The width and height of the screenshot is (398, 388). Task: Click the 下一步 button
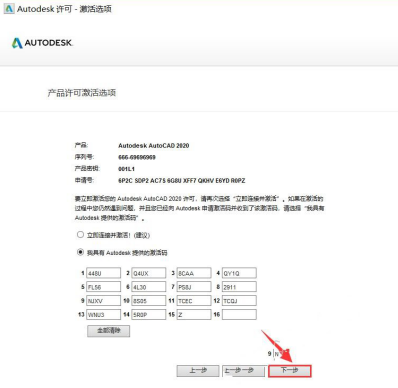pos(290,371)
